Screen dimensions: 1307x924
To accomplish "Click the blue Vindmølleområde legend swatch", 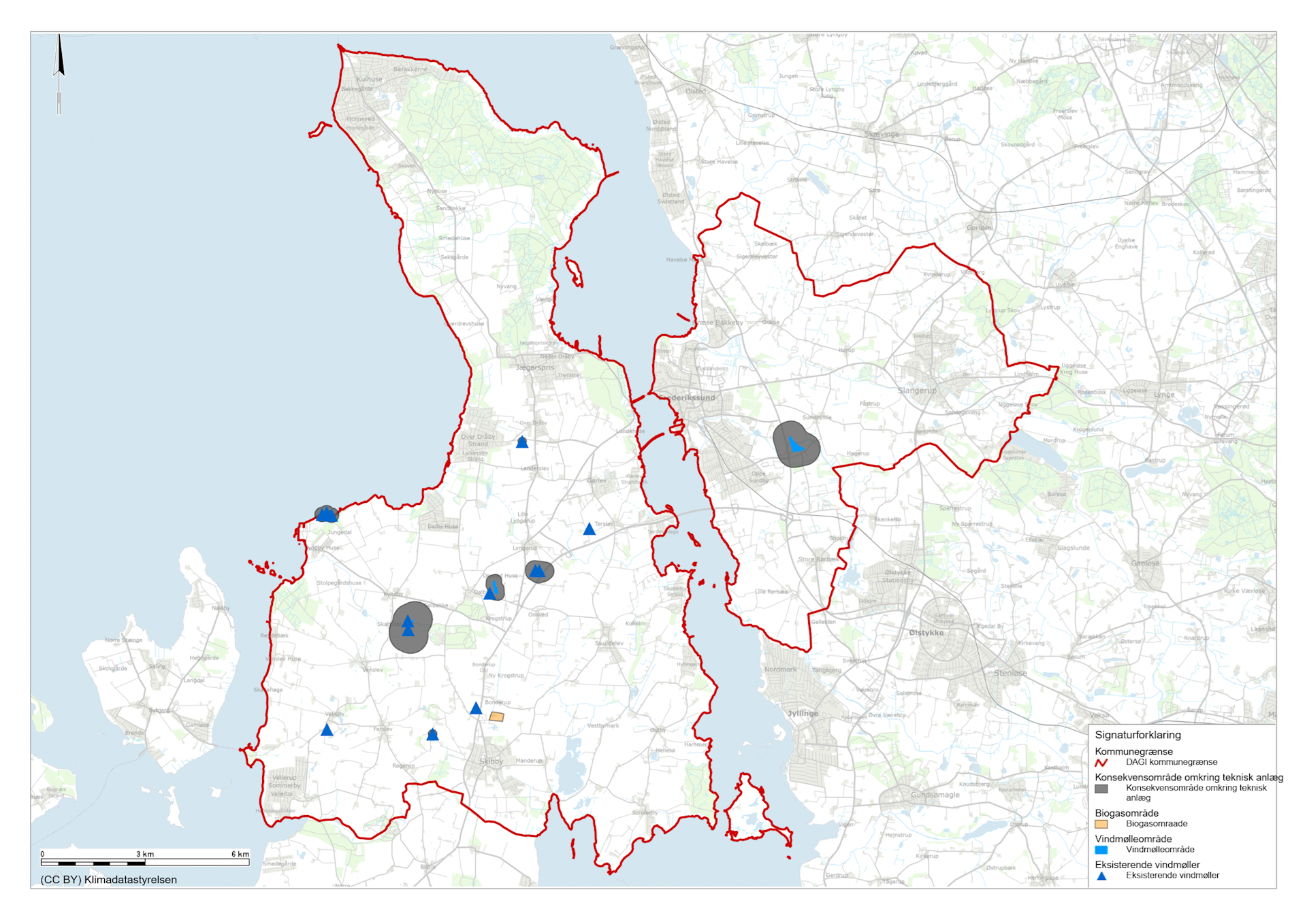I will point(1101,850).
